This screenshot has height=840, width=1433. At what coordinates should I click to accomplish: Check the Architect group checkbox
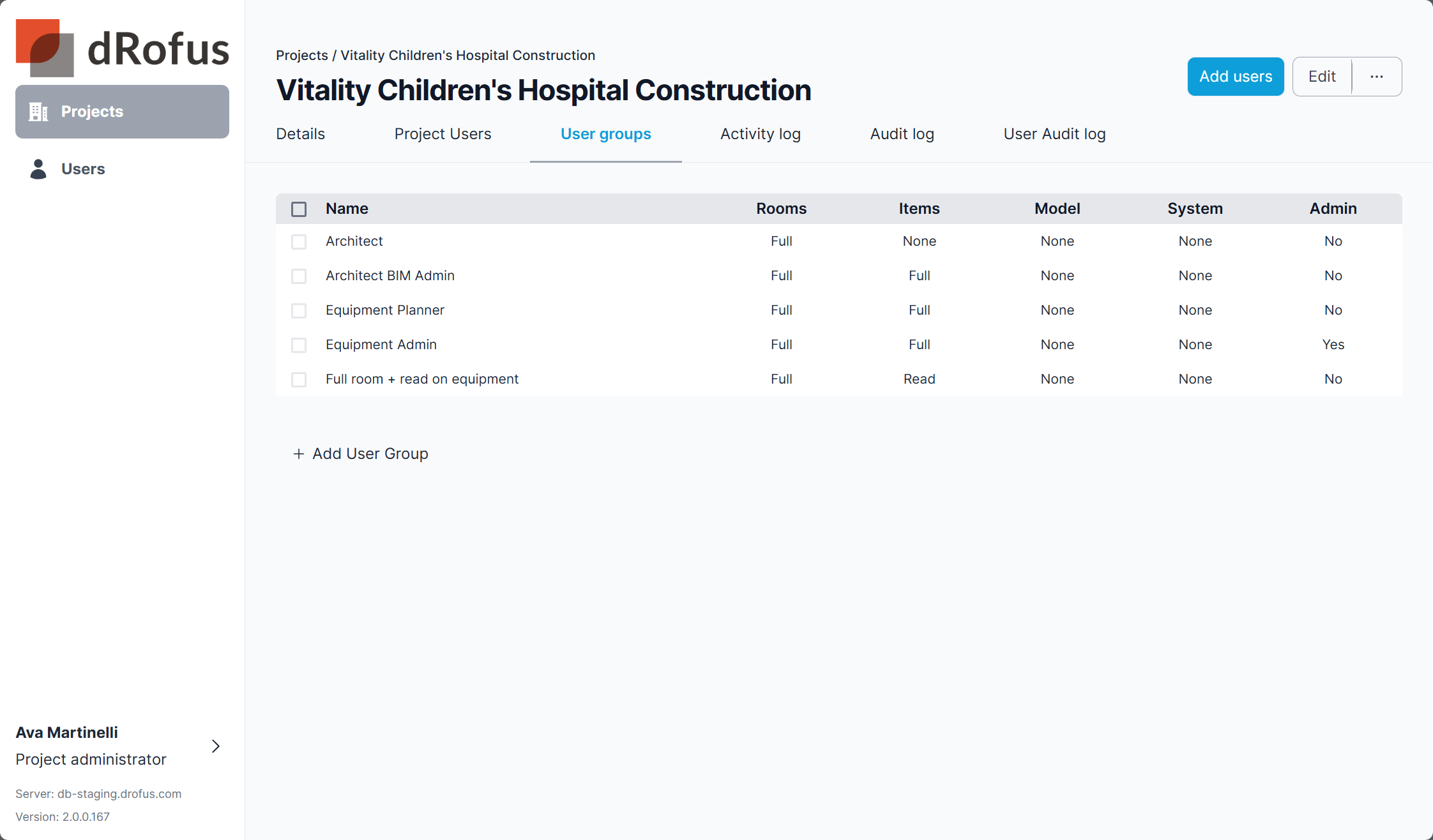click(299, 242)
